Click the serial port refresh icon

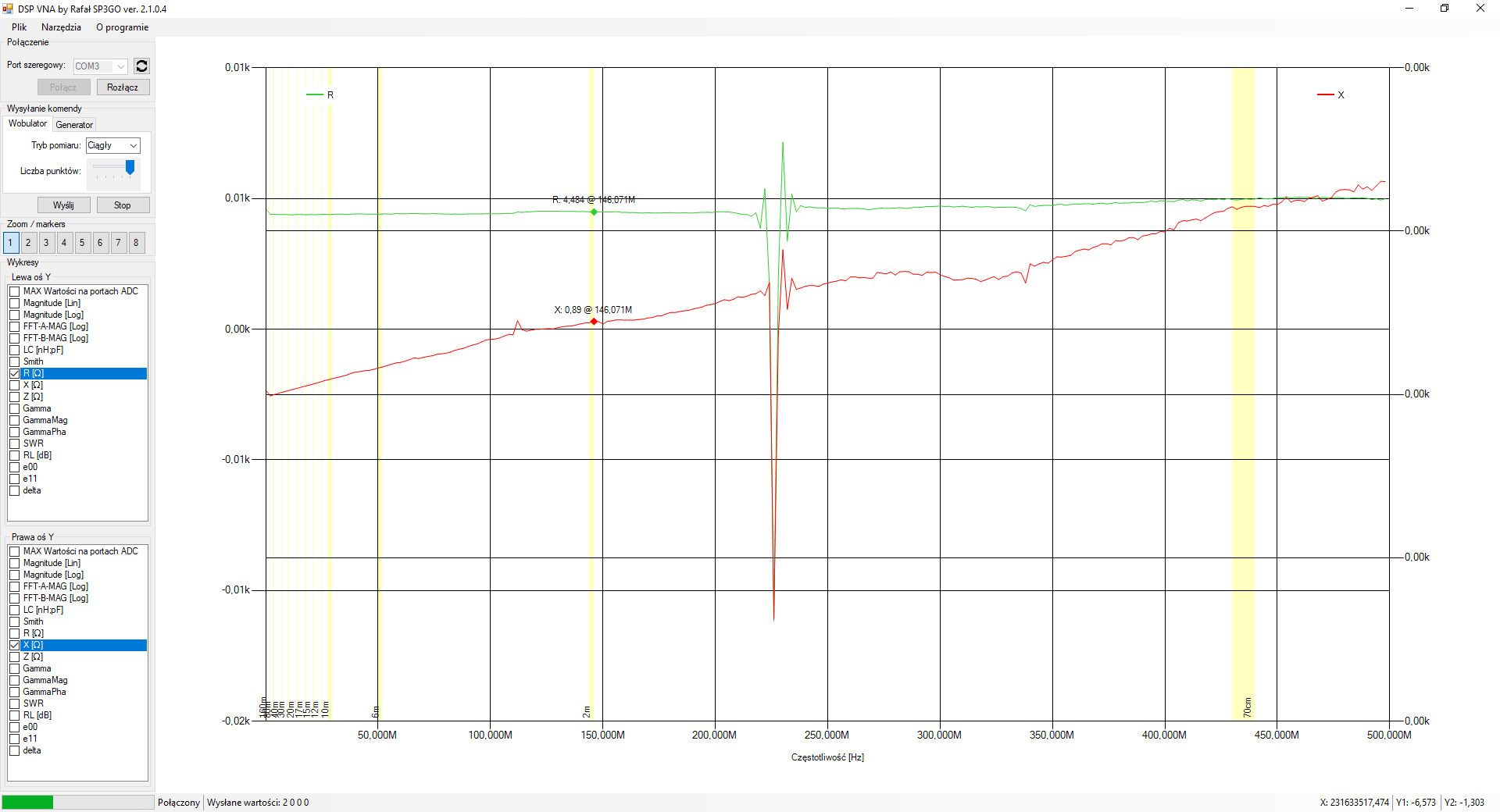pos(141,66)
